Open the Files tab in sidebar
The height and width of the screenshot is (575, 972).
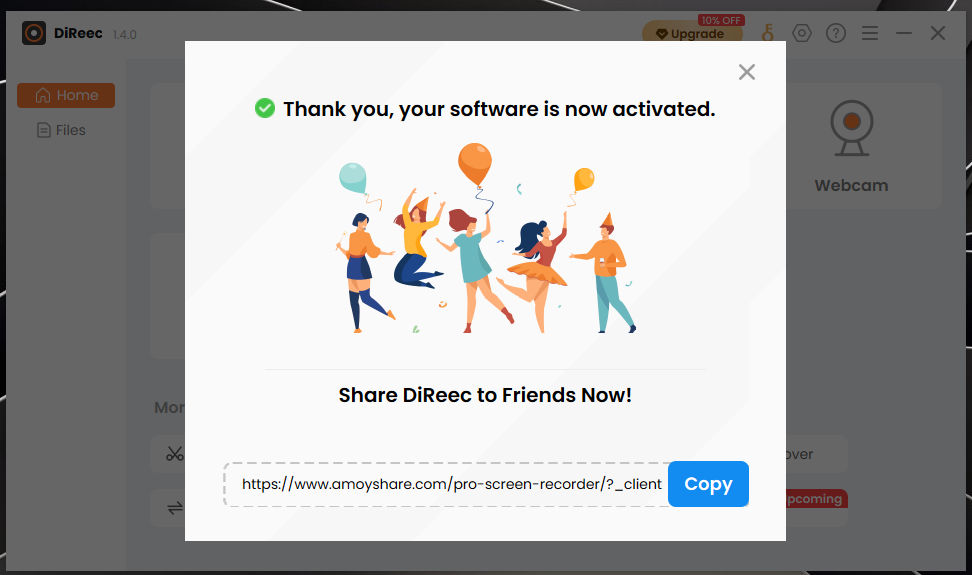(x=61, y=130)
